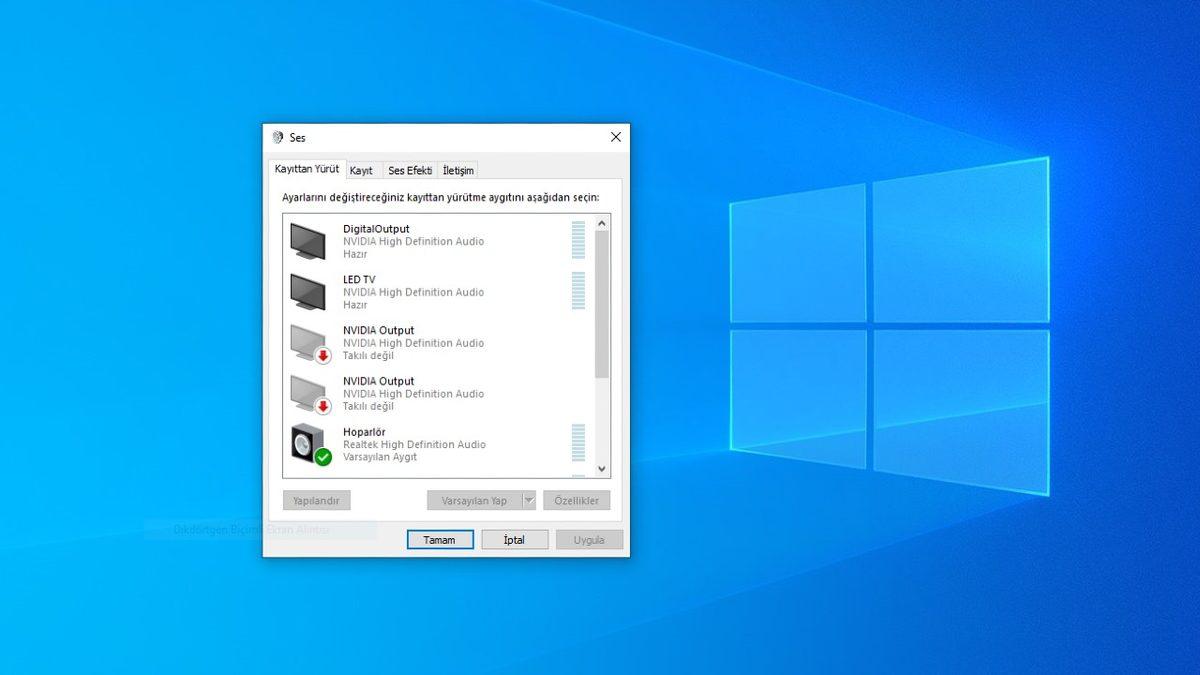Click the LED TV monitor icon
This screenshot has height=675, width=1200.
coord(309,291)
